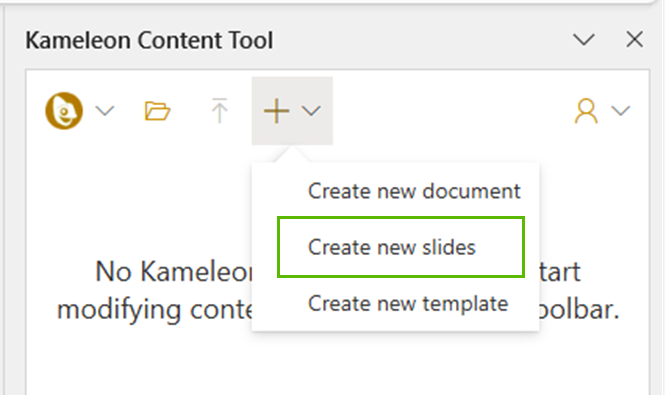Viewport: 666px width, 395px height.
Task: Expand the chevron beside the Kameleon logo
Action: coord(105,111)
